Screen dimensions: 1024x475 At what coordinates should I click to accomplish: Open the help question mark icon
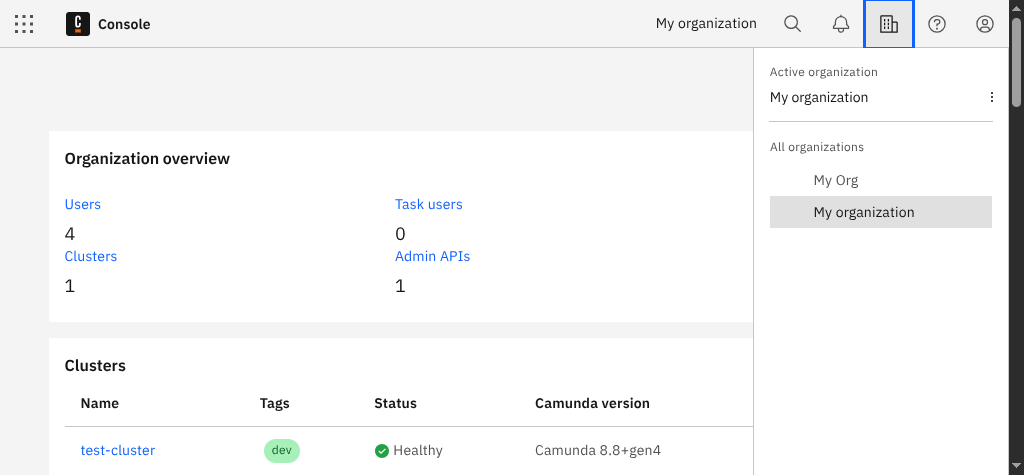937,24
